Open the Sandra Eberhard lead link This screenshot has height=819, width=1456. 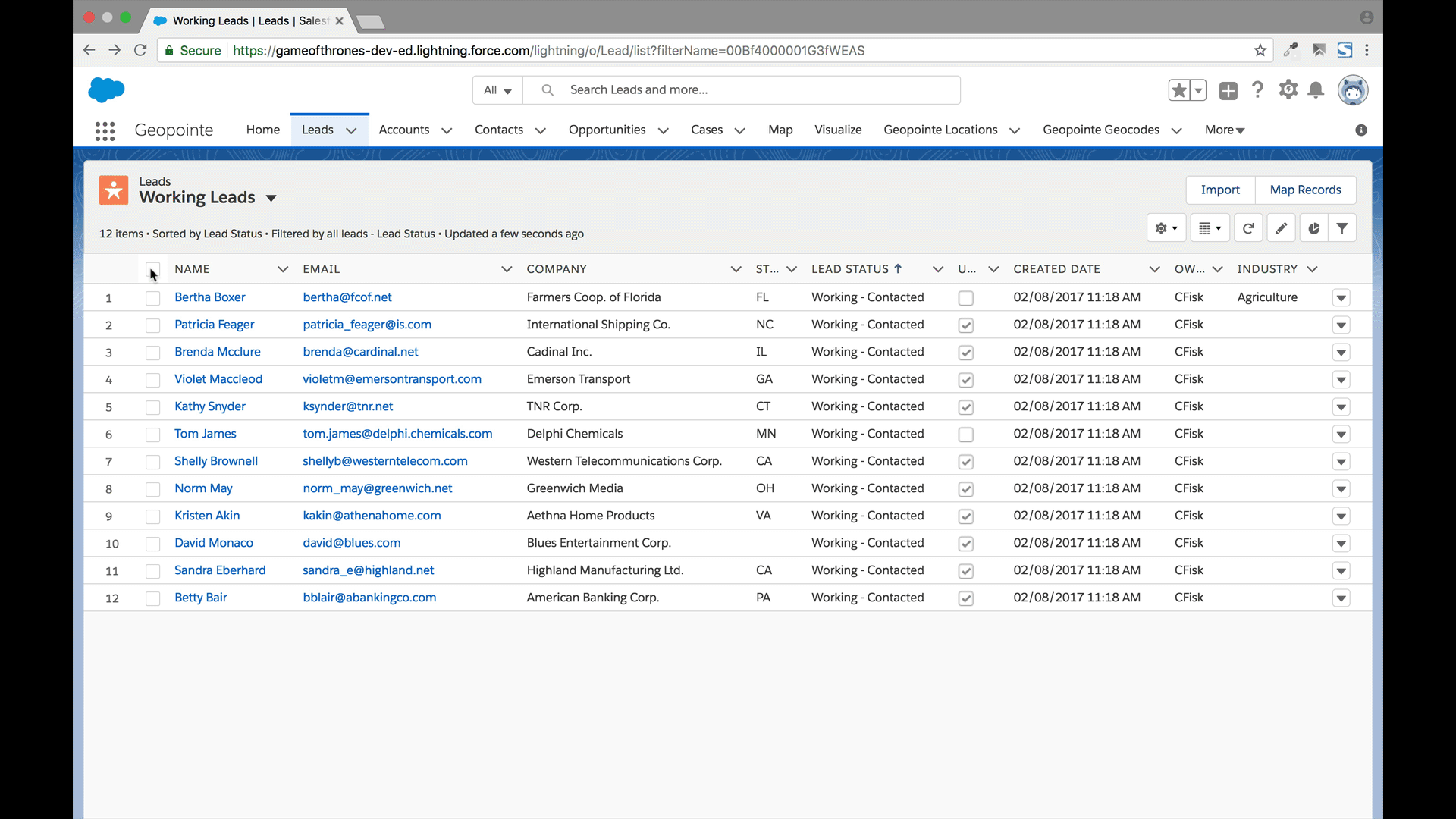click(x=220, y=570)
